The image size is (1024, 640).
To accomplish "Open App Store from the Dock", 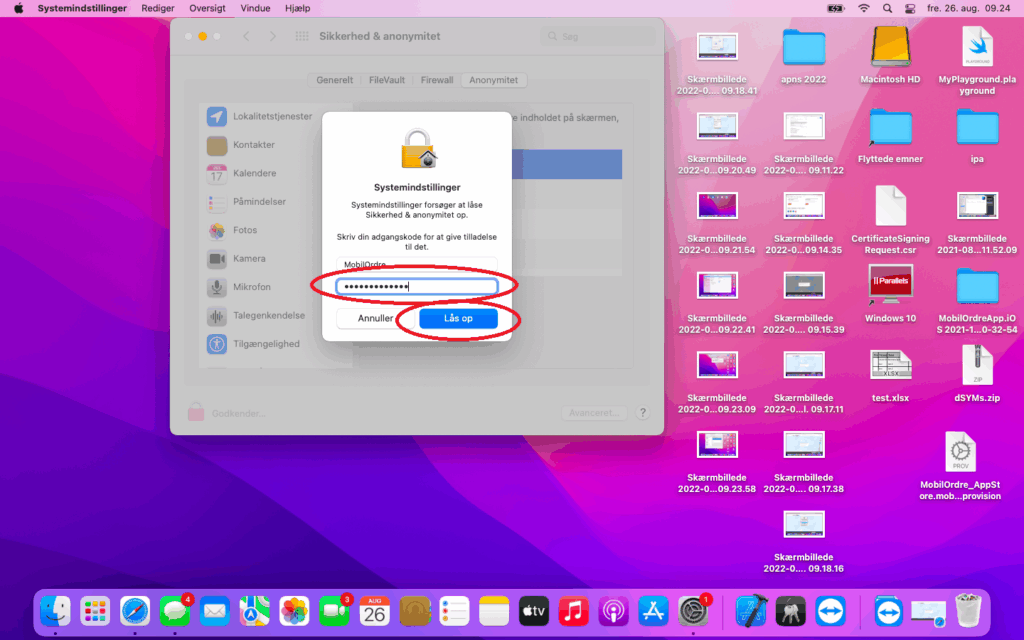I will pyautogui.click(x=653, y=610).
